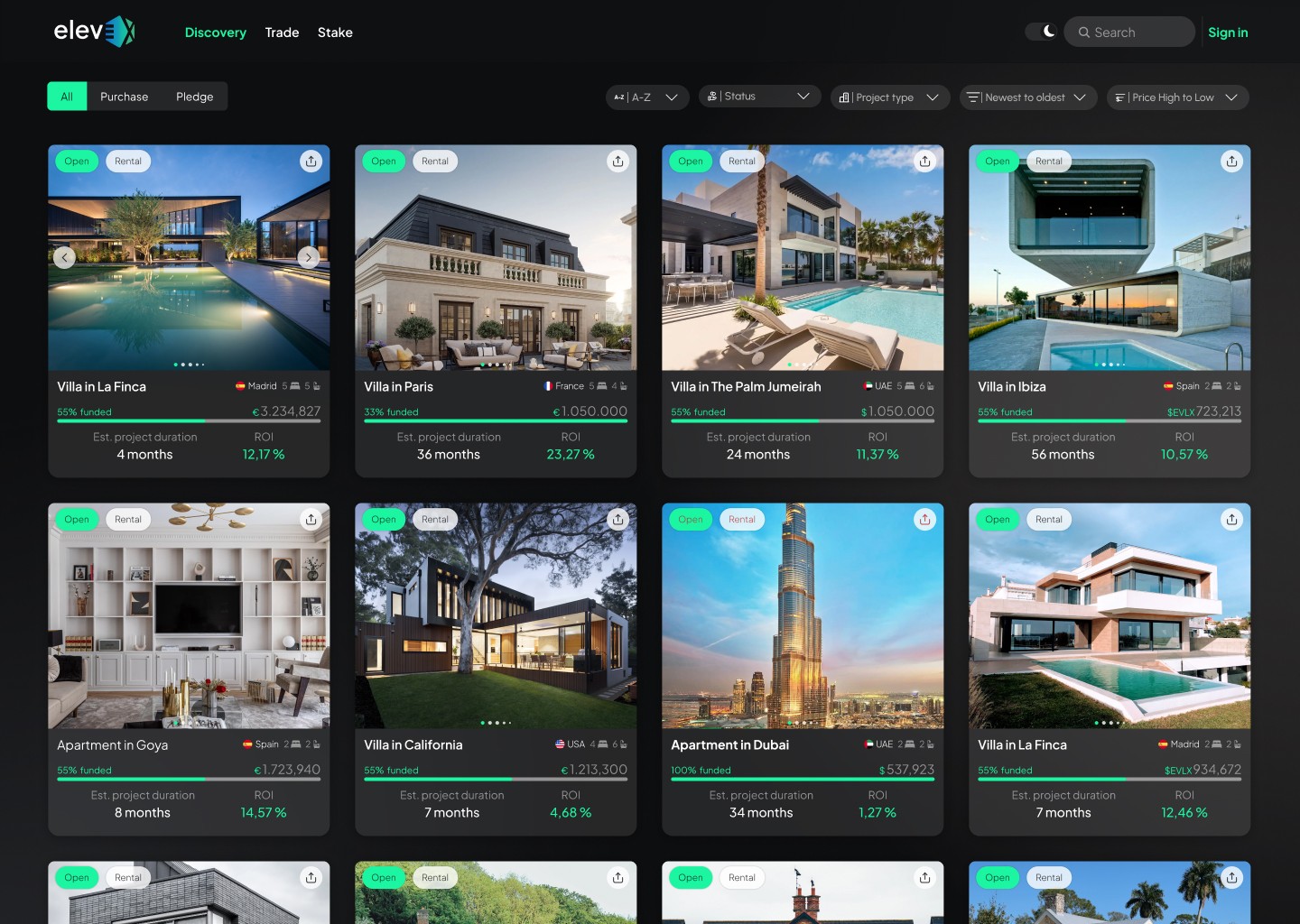Share the Villa in Ibiza listing
Screen dimensions: 1300x924
click(1232, 162)
